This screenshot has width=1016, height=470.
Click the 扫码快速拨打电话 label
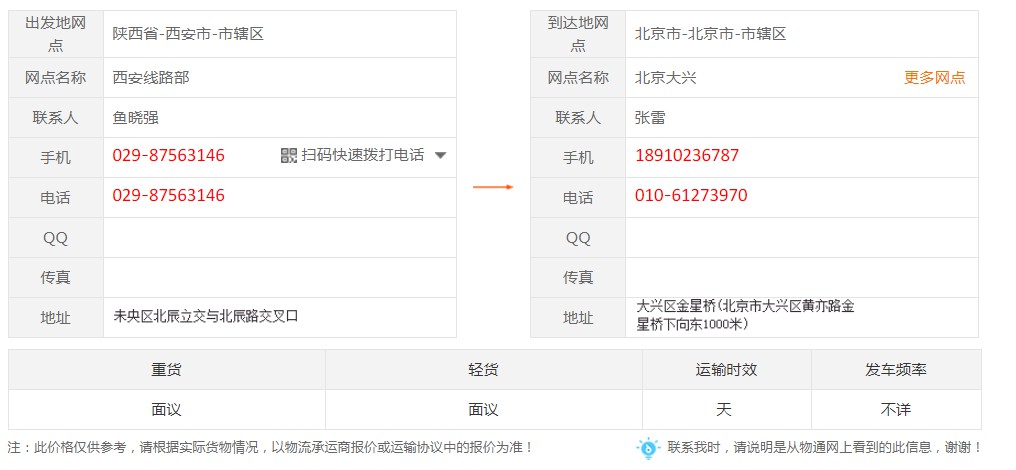363,156
